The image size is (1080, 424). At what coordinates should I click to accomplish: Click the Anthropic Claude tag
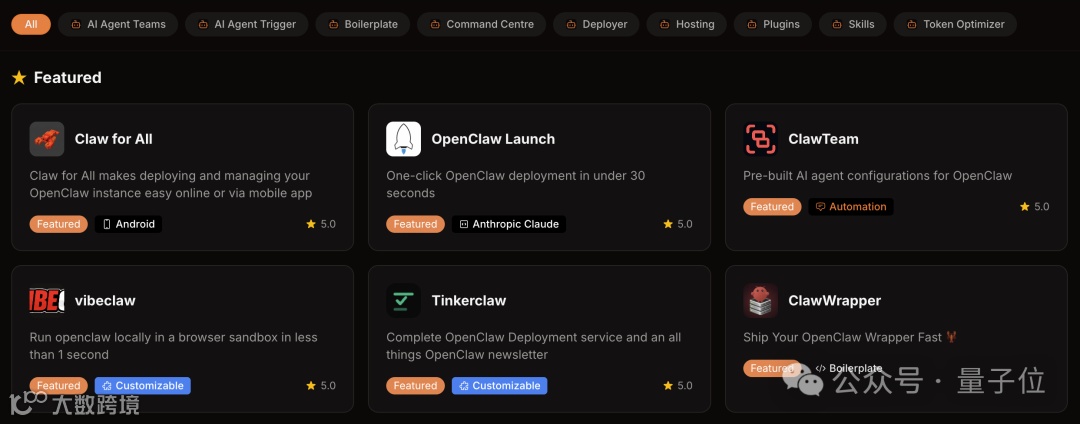(x=509, y=224)
